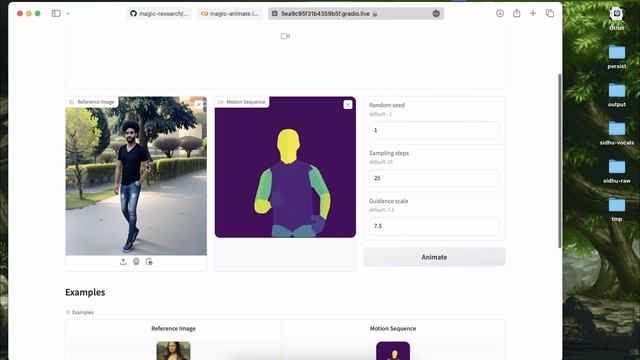Click the page options button in address bar
Image resolution: width=640 pixels, height=360 pixels.
(x=436, y=13)
